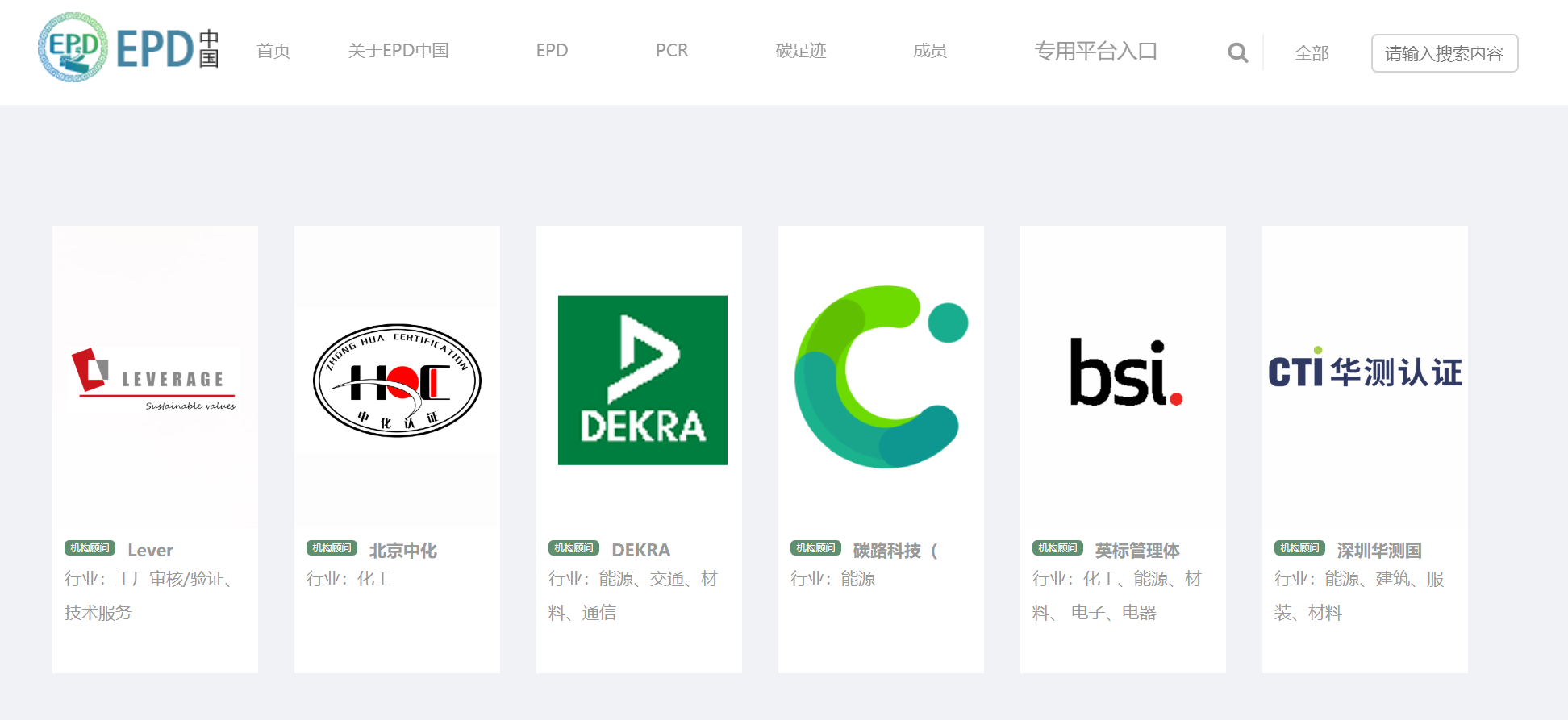Click 机构顾问 badge beside 深圳华测国
Viewport: 1568px width, 720px height.
1299,548
